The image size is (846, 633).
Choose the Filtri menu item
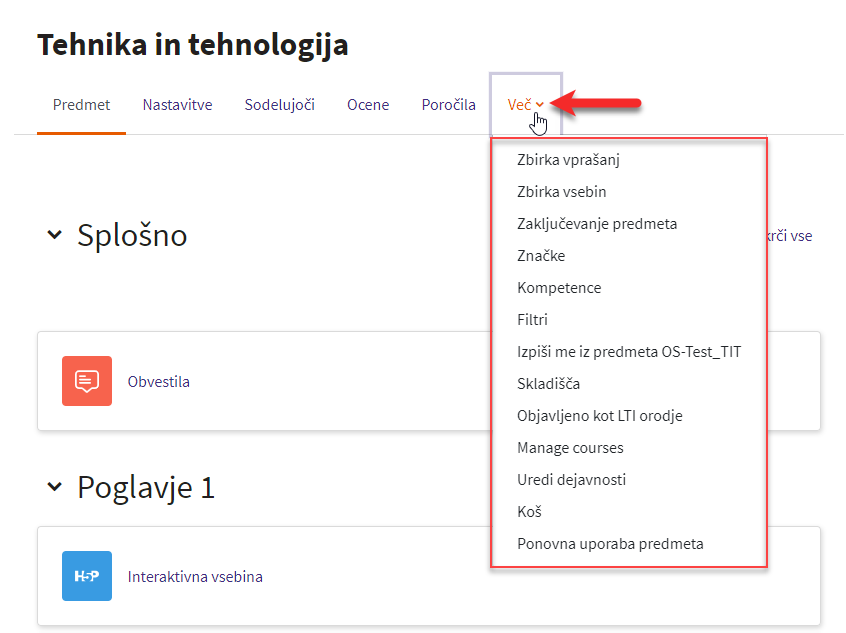(532, 319)
